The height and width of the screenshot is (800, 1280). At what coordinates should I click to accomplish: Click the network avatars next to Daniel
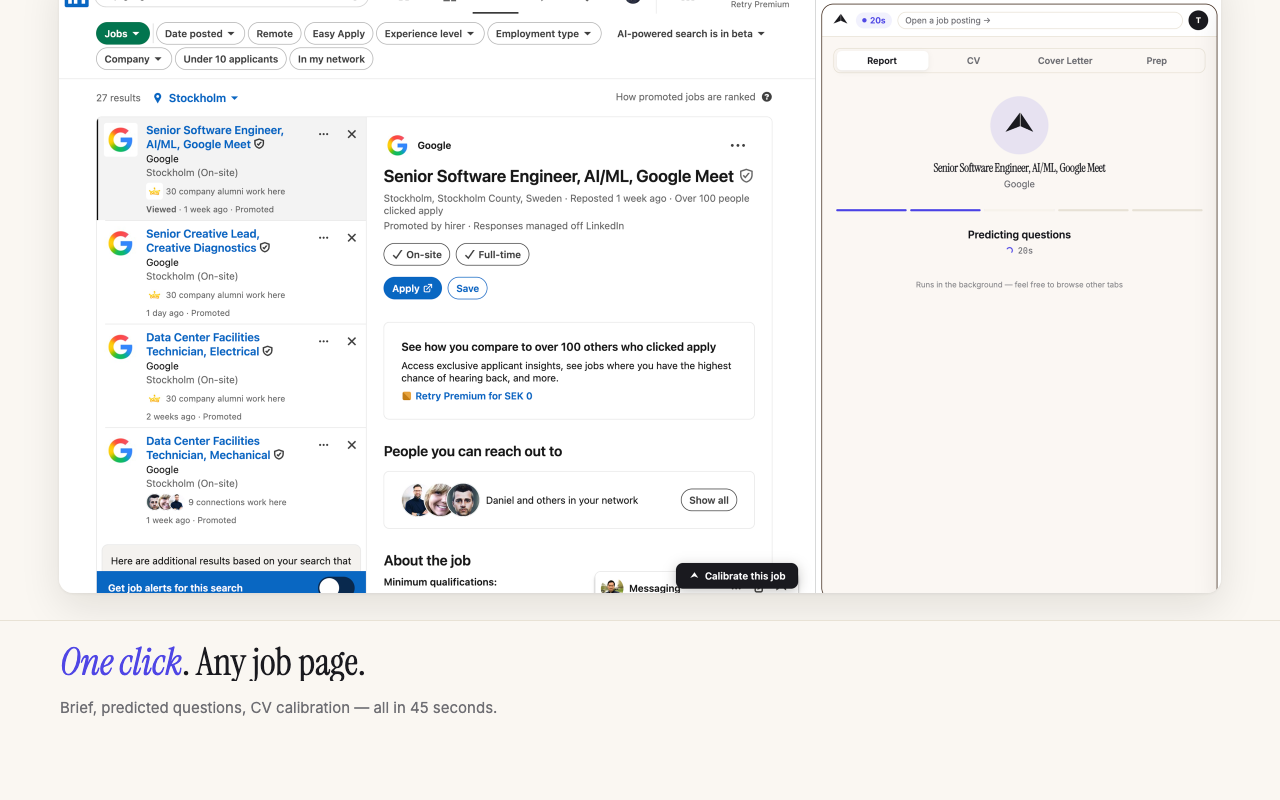(440, 500)
